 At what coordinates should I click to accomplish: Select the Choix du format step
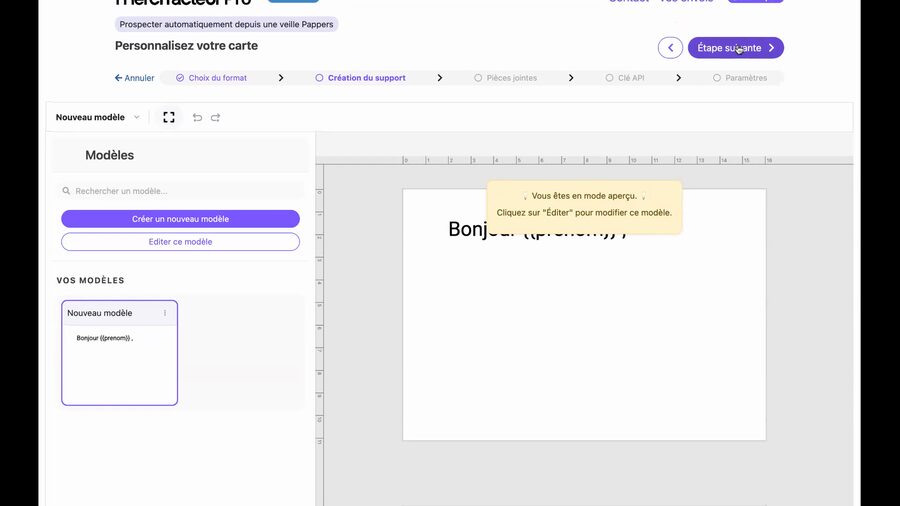point(211,78)
